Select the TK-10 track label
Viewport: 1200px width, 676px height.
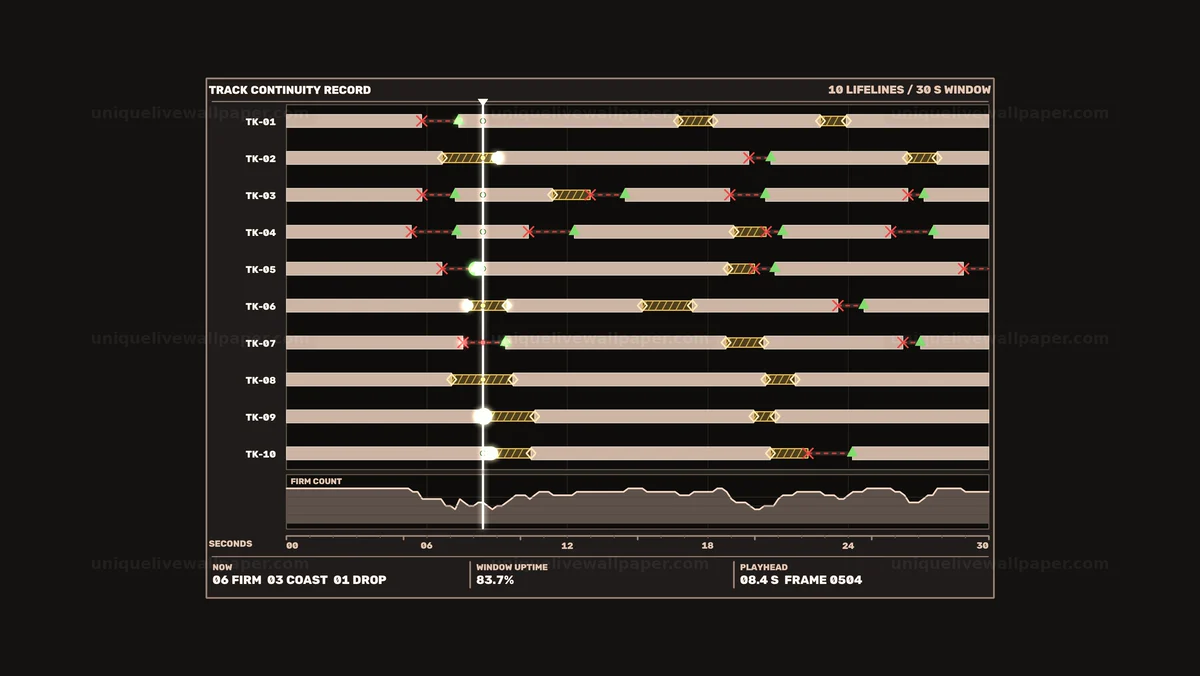261,455
